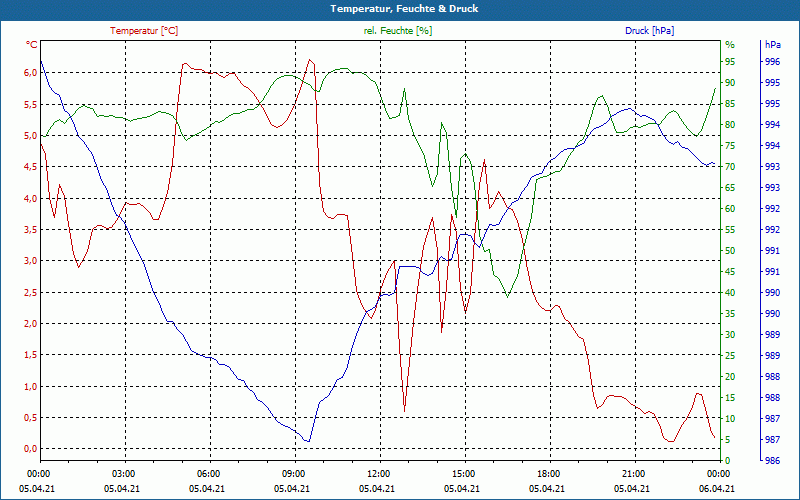
Task: Click the blue 986 pressure axis tick
Action: pos(772,461)
